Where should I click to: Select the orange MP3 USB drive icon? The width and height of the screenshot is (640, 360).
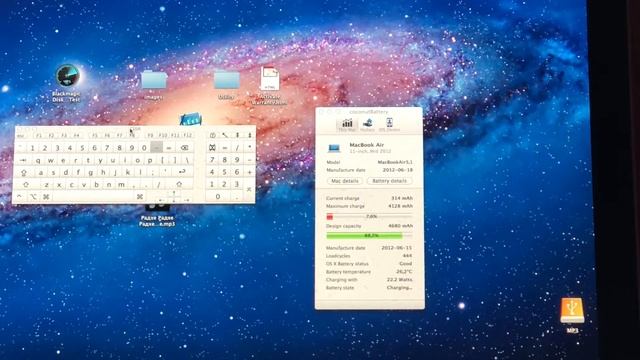[572, 310]
